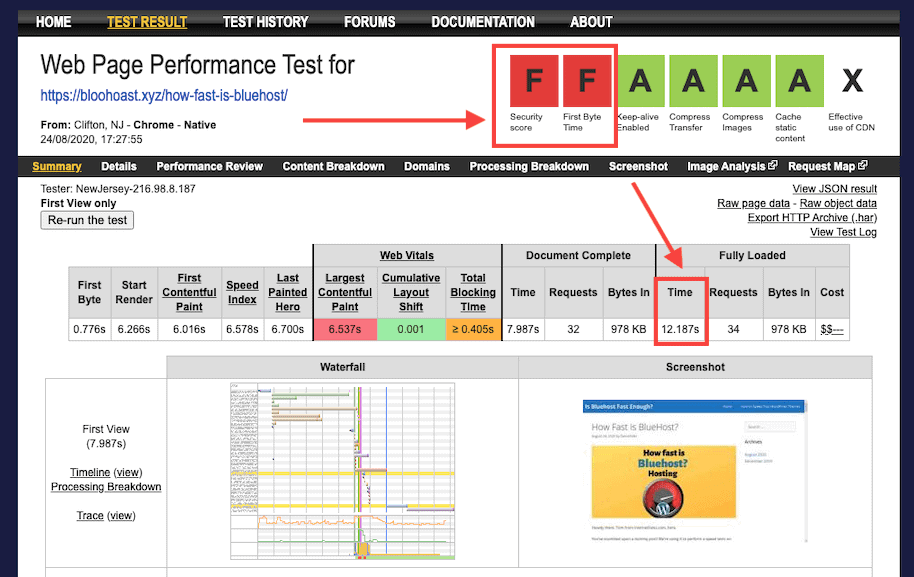This screenshot has width=914, height=577.
Task: Open the Raw object data link
Action: coord(838,203)
